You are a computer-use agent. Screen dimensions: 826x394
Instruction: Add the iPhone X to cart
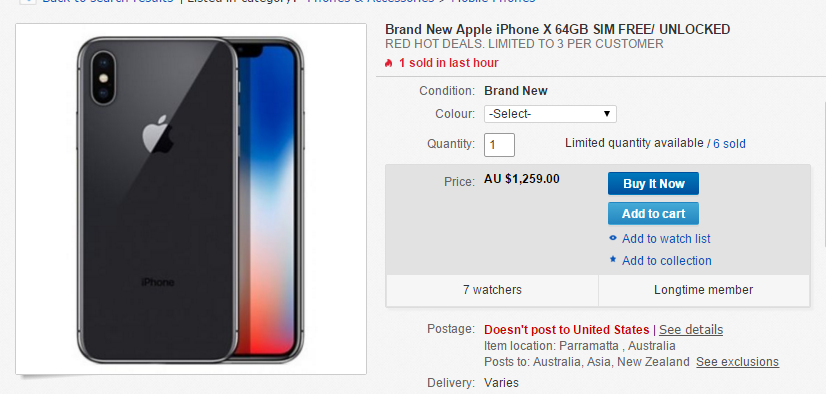point(653,213)
